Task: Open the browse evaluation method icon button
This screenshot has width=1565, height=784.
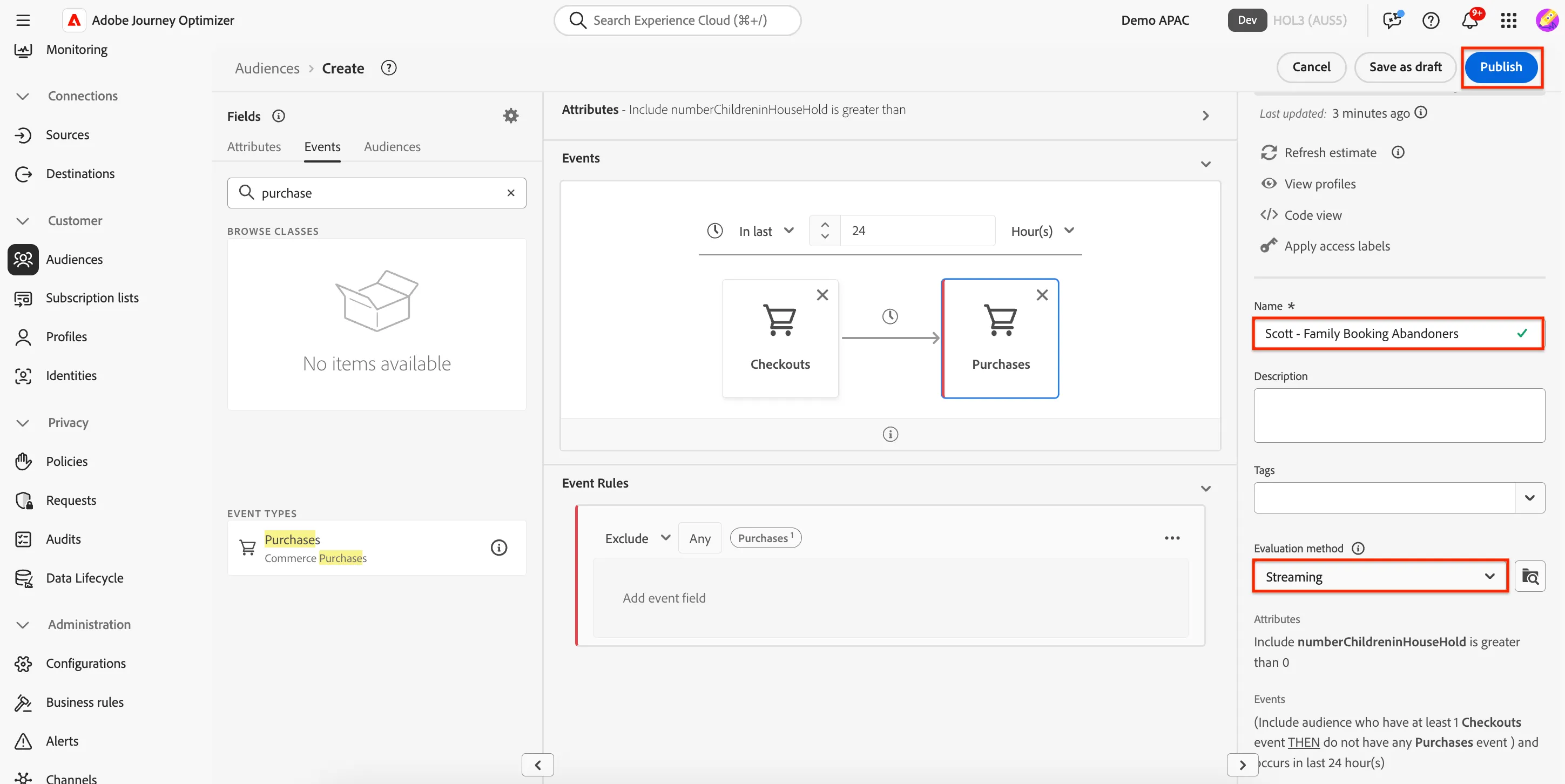Action: point(1530,576)
